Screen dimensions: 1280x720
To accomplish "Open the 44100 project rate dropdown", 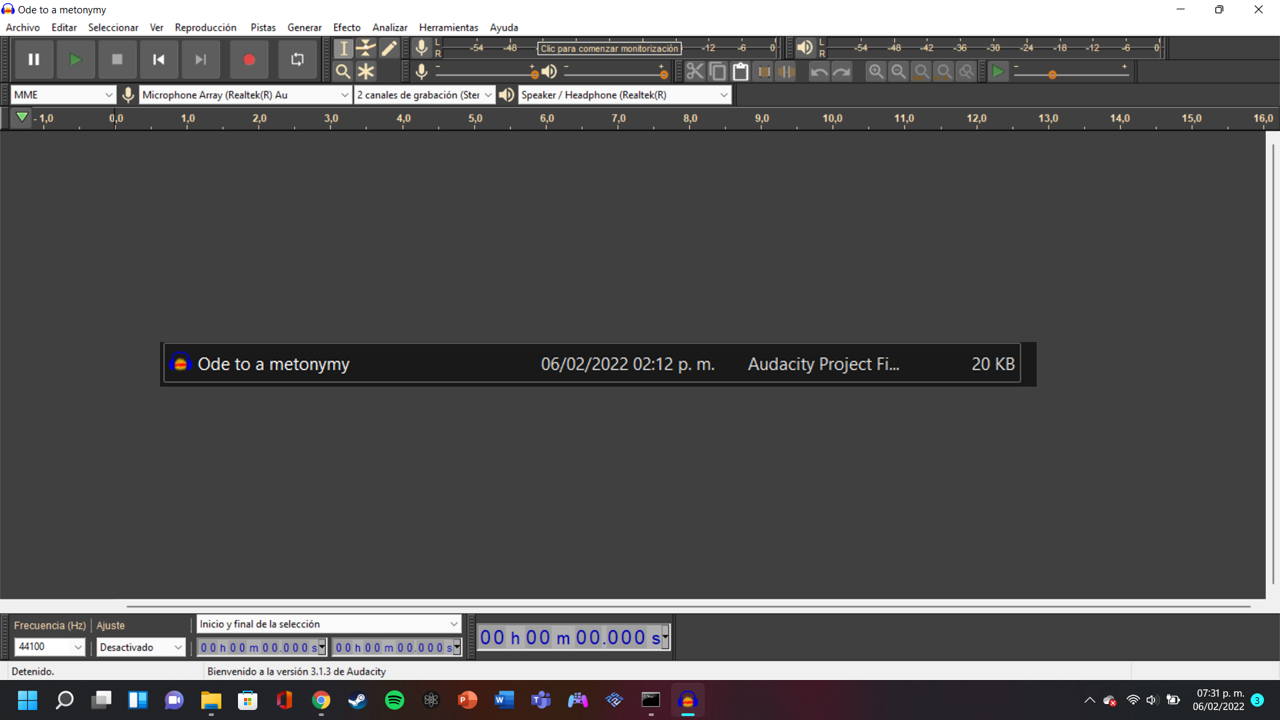I will coord(50,647).
